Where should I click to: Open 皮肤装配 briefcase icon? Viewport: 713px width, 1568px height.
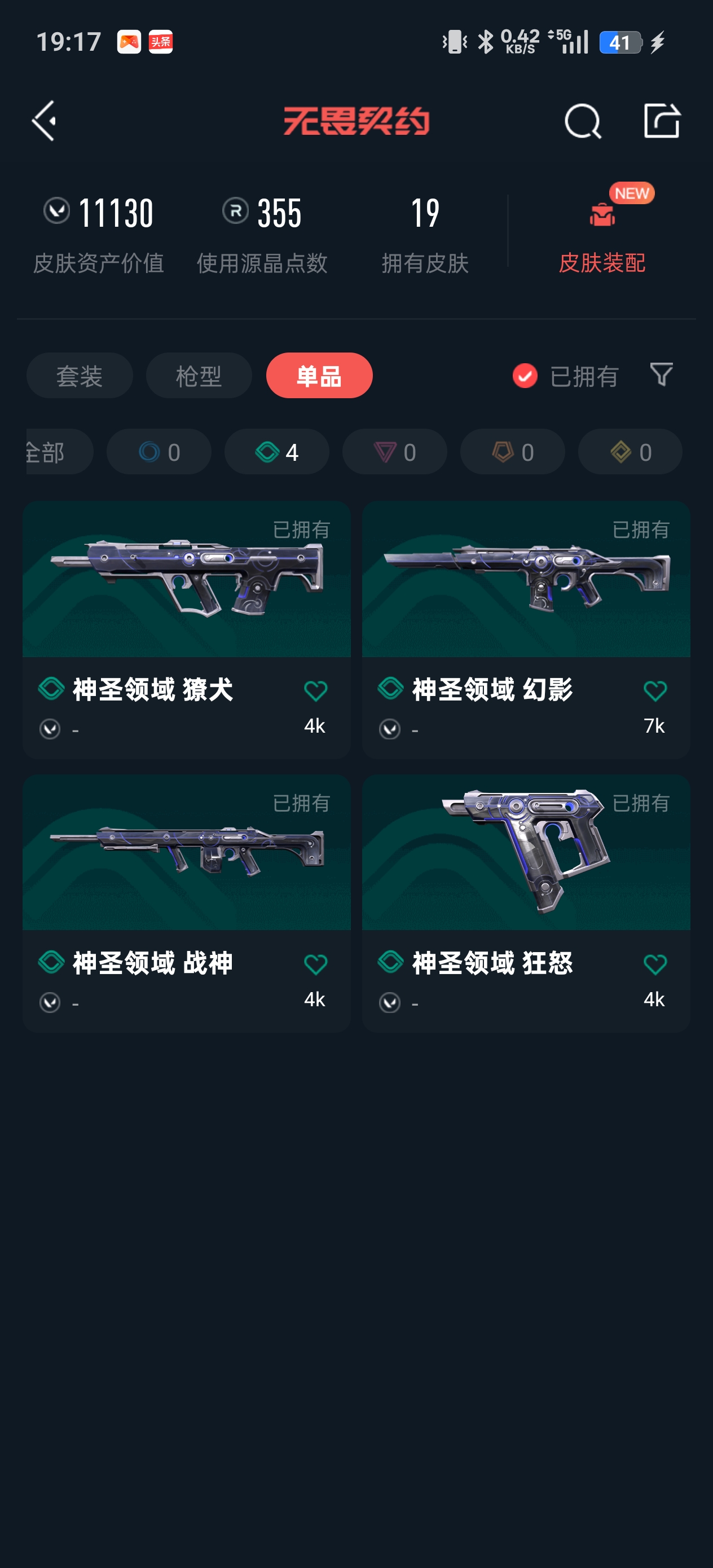tap(601, 214)
